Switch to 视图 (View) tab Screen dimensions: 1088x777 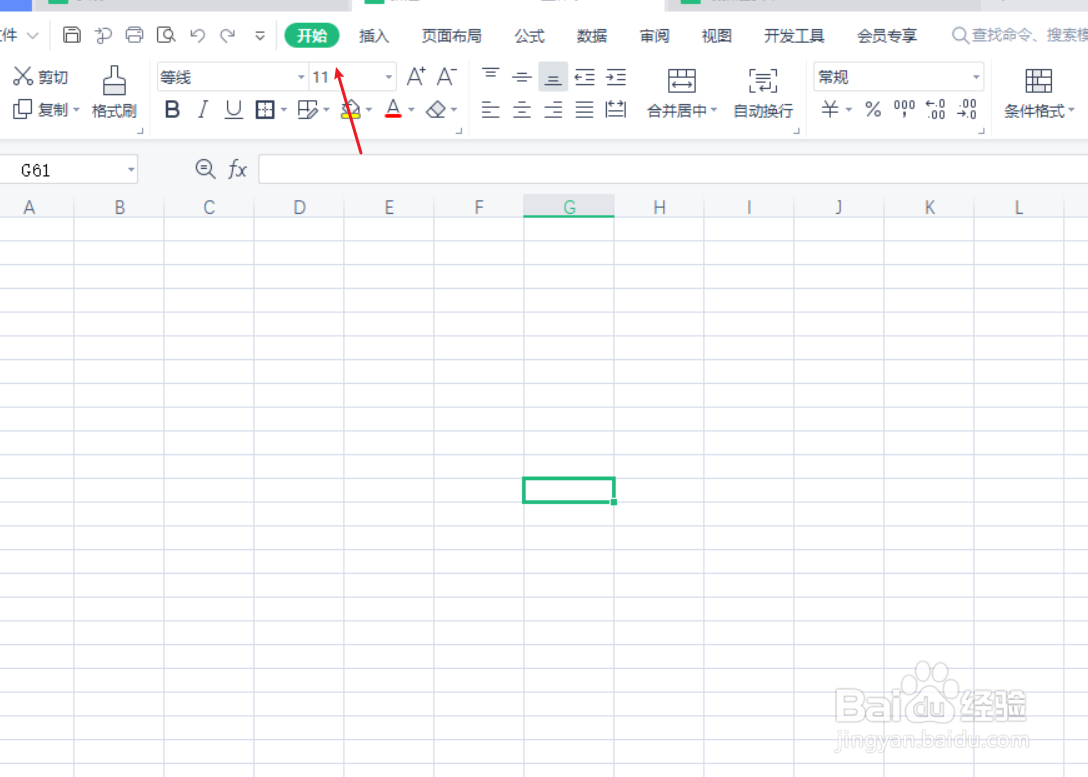[717, 35]
